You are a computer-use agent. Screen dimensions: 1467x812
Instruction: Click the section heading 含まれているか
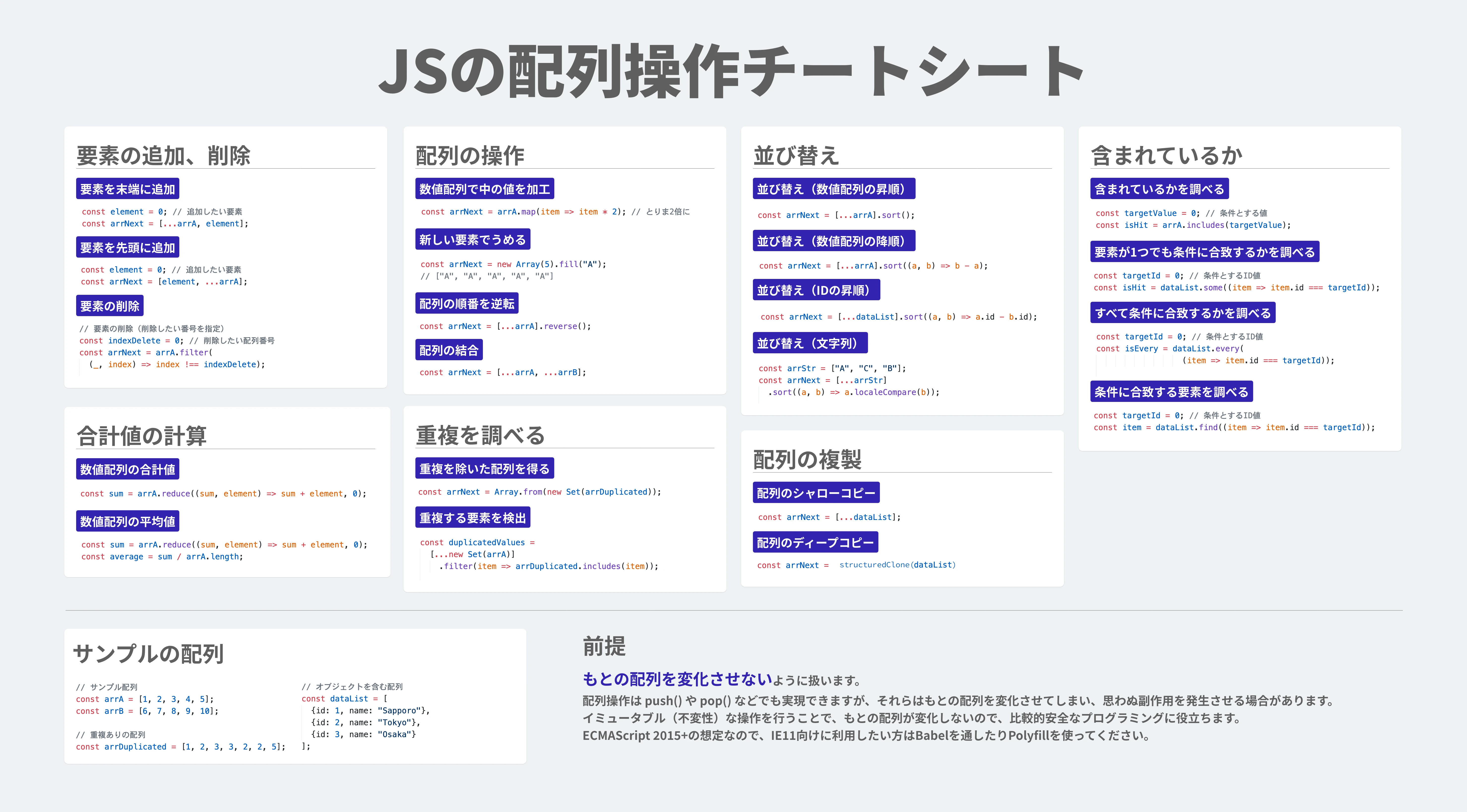point(1166,155)
